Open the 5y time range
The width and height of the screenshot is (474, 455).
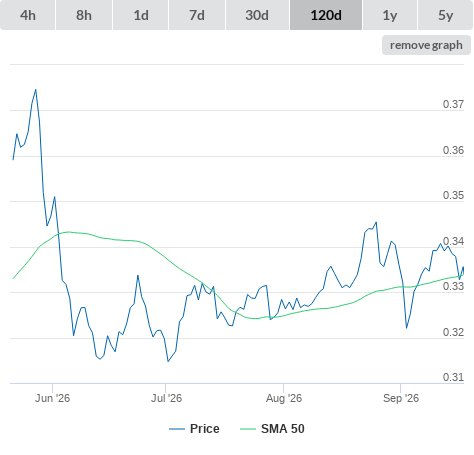446,15
